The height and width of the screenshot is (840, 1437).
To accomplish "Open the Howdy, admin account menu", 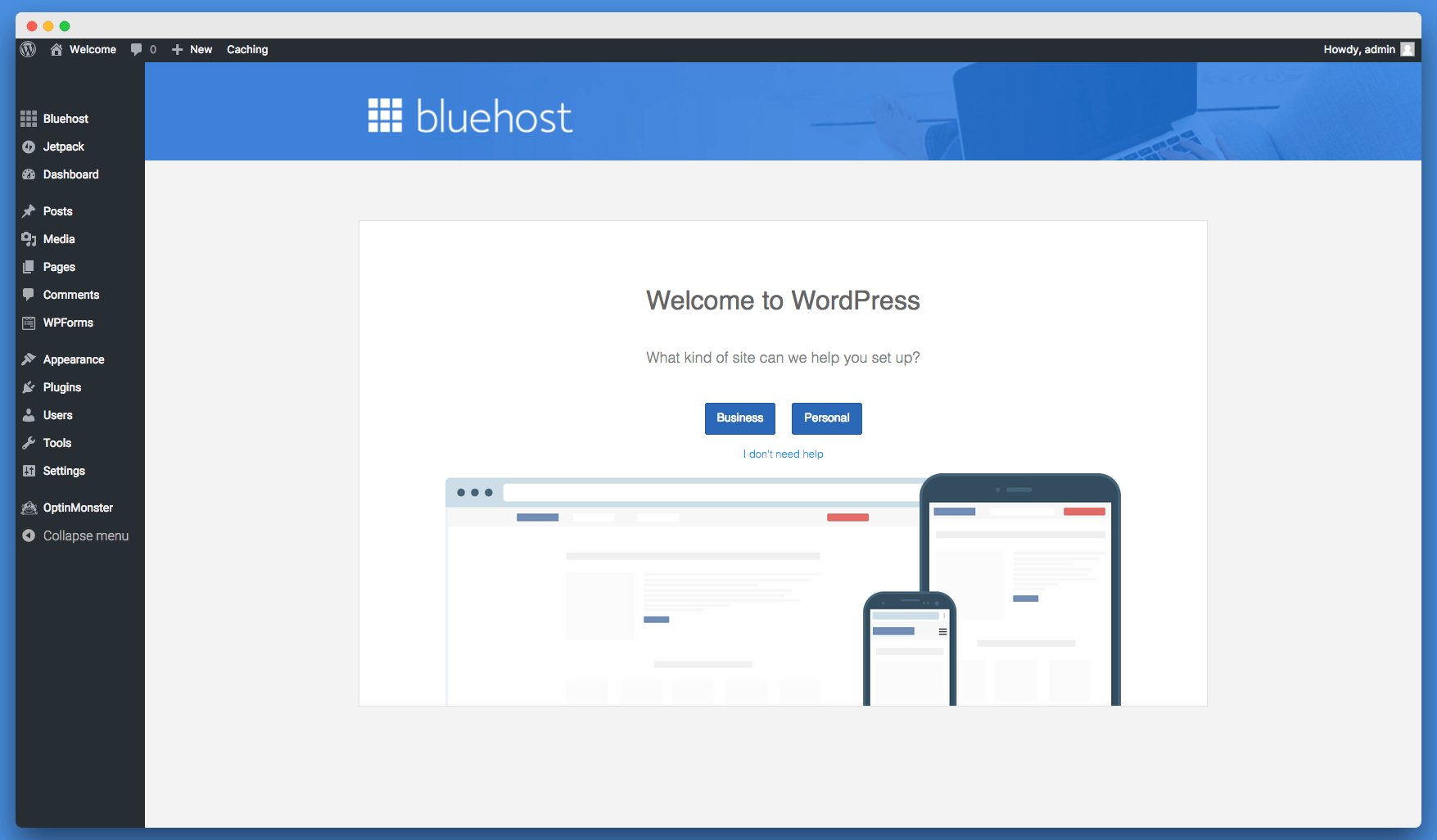I will 1358,49.
